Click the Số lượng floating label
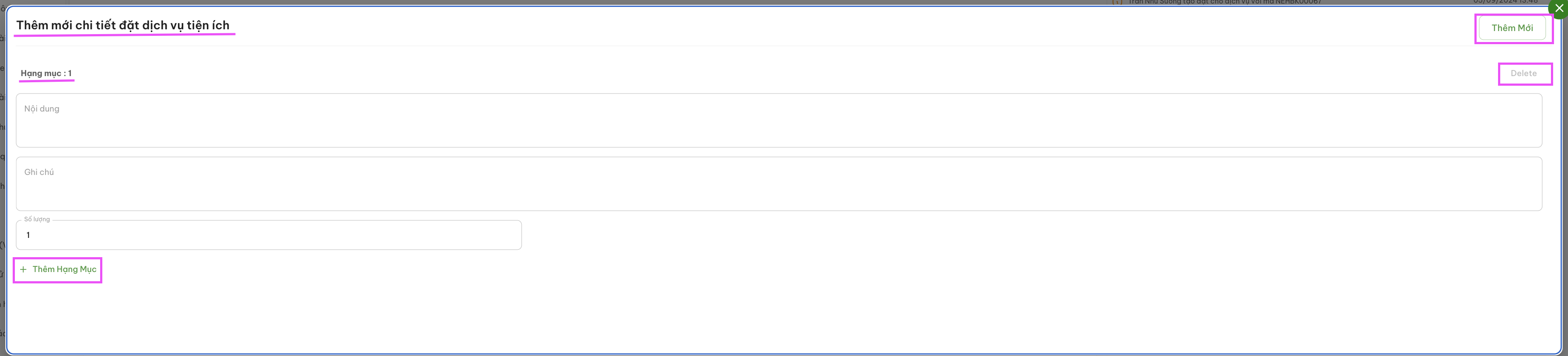Image resolution: width=1568 pixels, height=356 pixels. point(37,219)
